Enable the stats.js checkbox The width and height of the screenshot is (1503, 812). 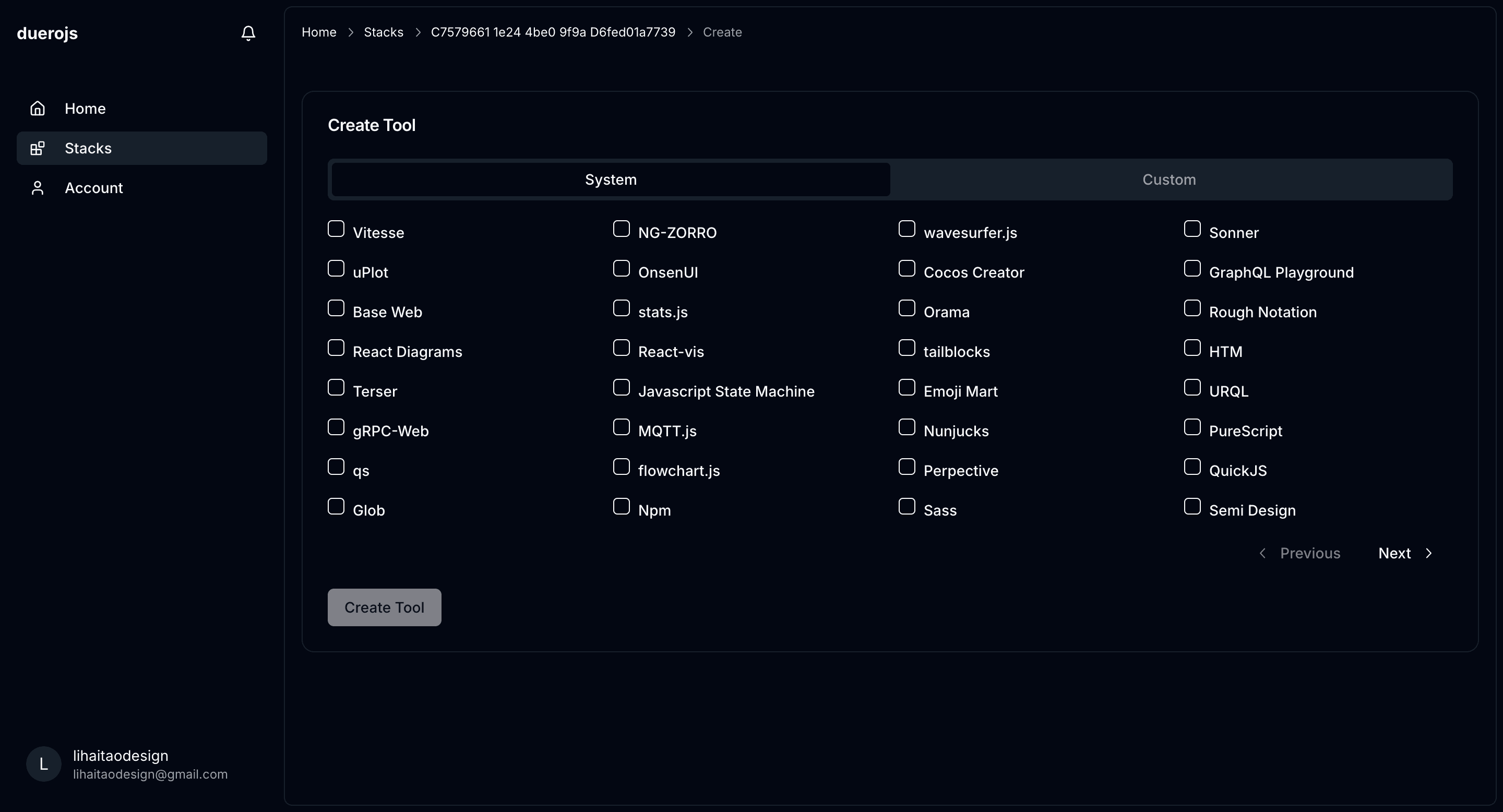click(622, 308)
